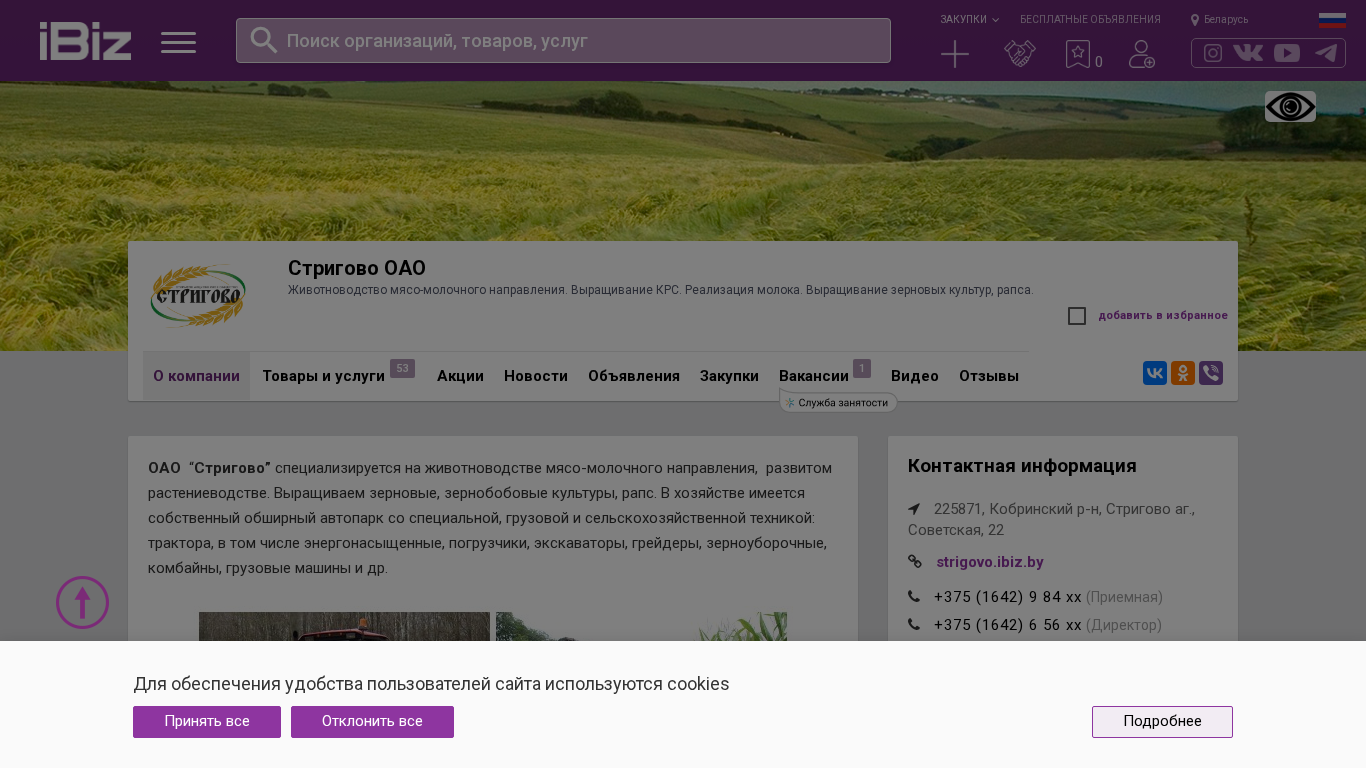Open the Вакансии tab
1366x768 pixels.
[814, 376]
